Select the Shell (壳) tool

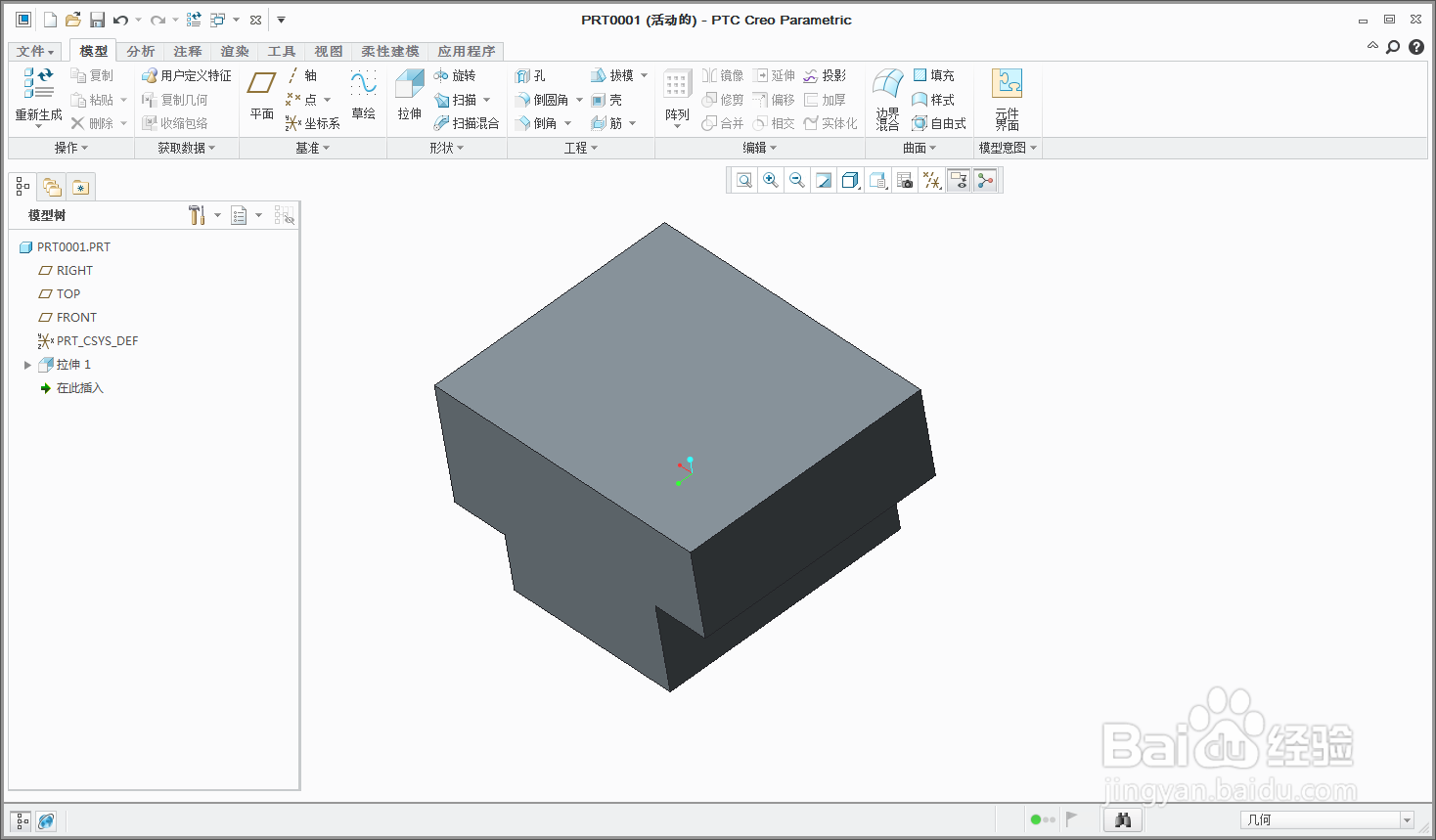click(606, 100)
